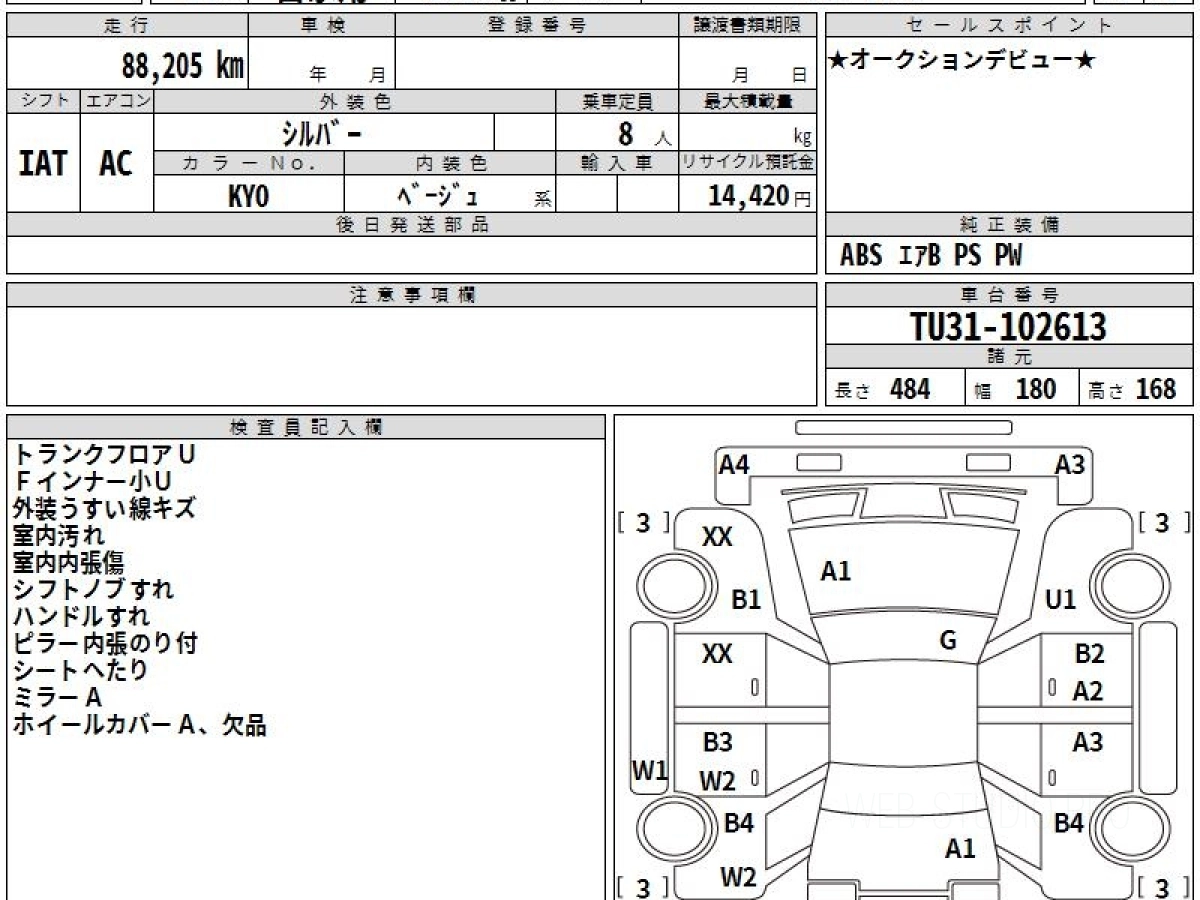Click the 走行 header cell
Image resolution: width=1200 pixels, height=900 pixels.
pos(127,25)
